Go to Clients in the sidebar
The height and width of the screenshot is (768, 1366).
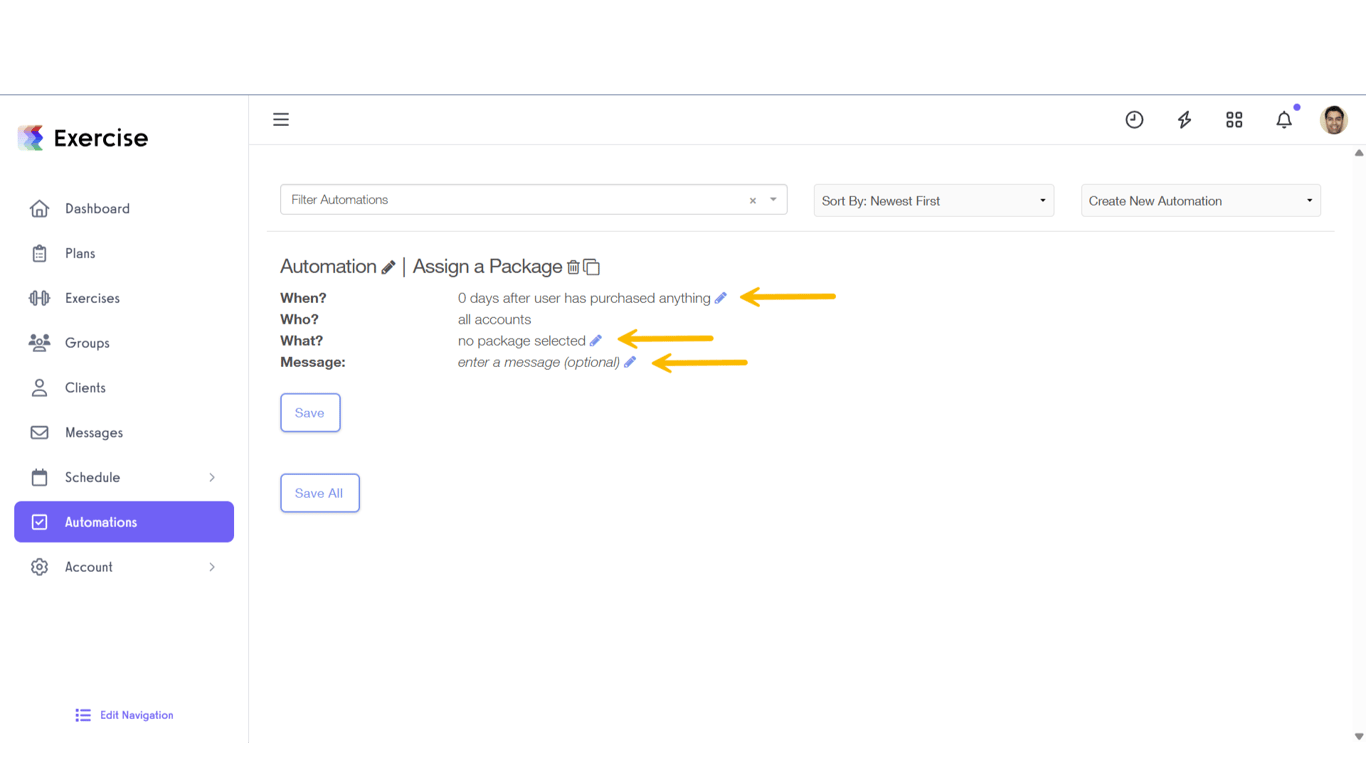(85, 388)
